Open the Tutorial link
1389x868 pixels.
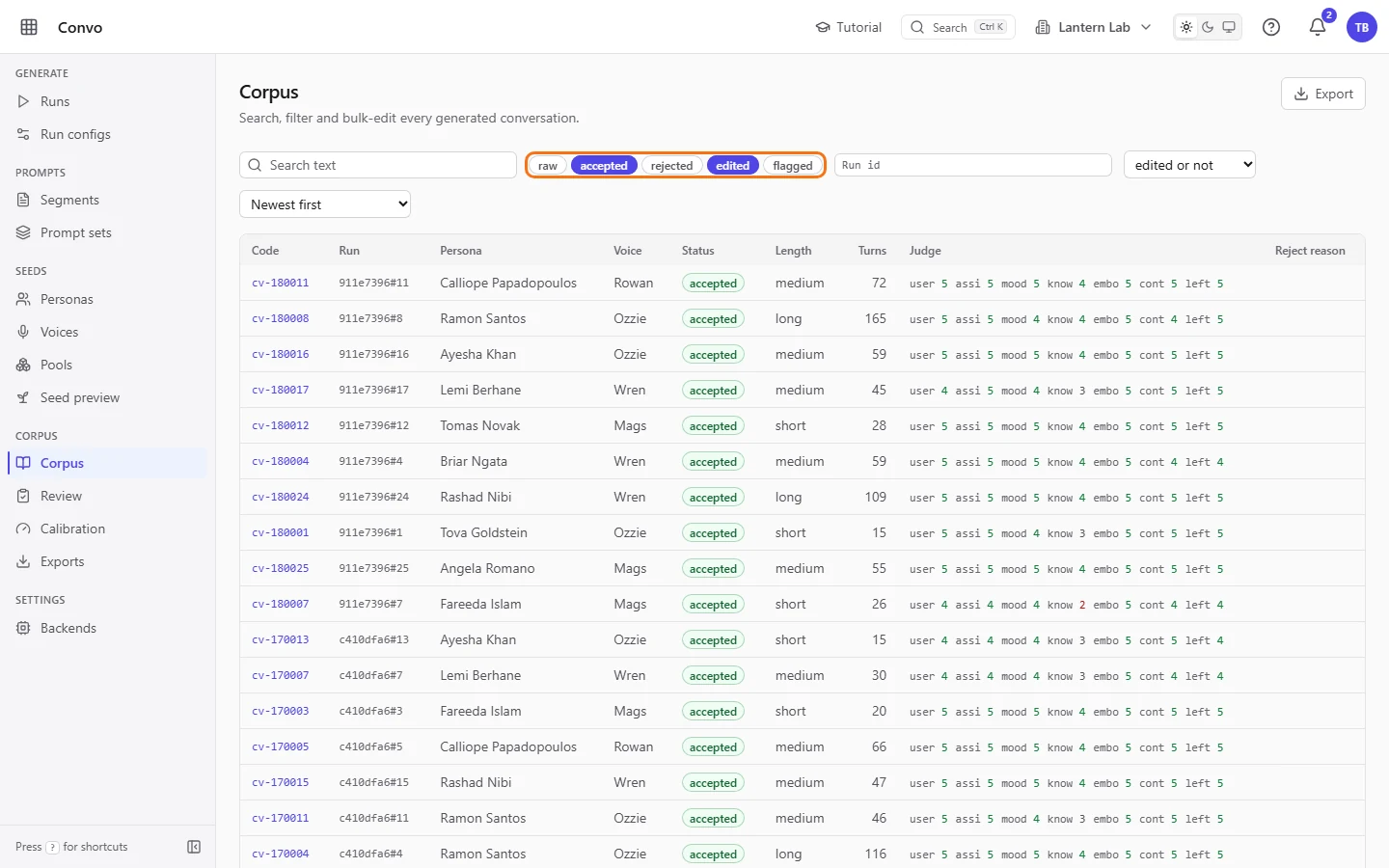tap(849, 27)
